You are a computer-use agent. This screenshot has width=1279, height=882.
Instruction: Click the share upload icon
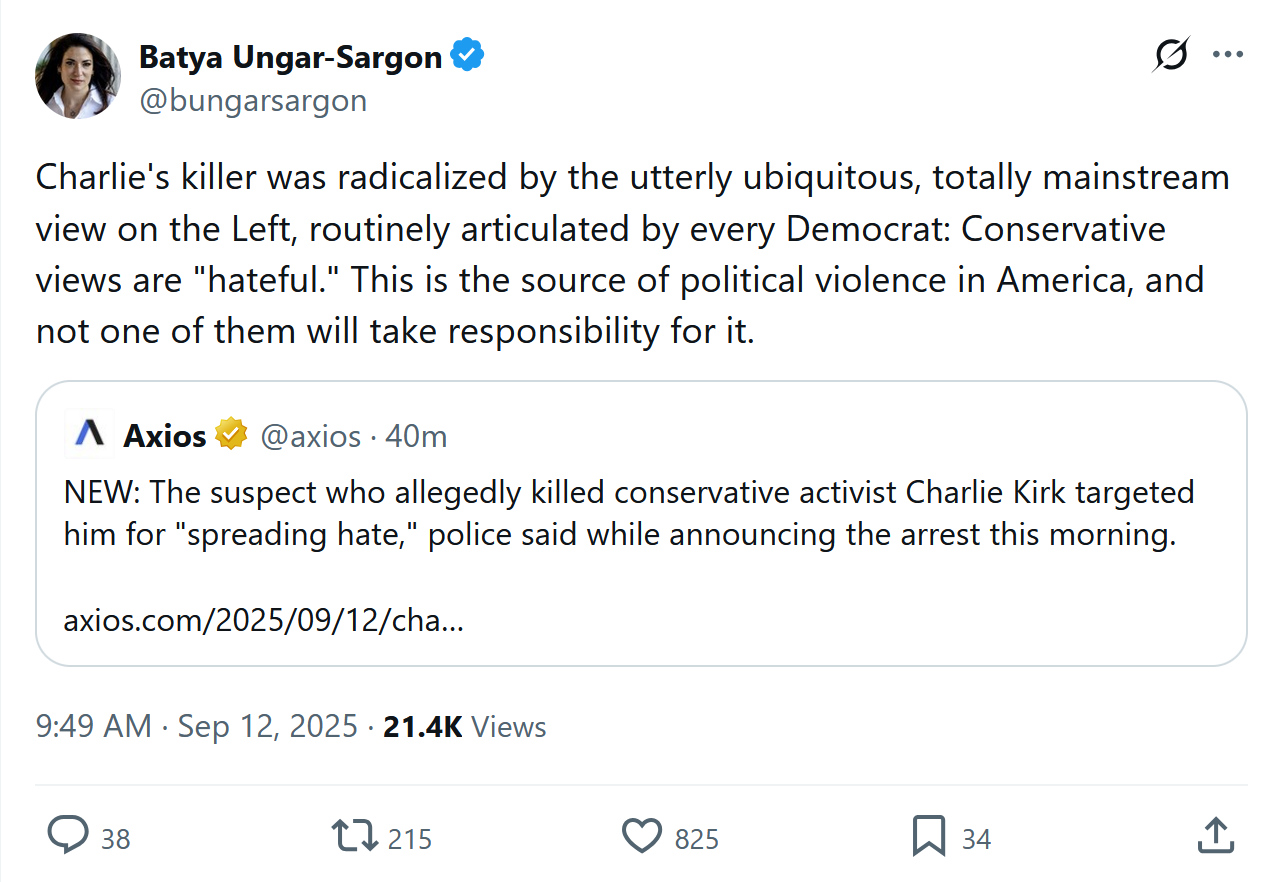[x=1214, y=836]
